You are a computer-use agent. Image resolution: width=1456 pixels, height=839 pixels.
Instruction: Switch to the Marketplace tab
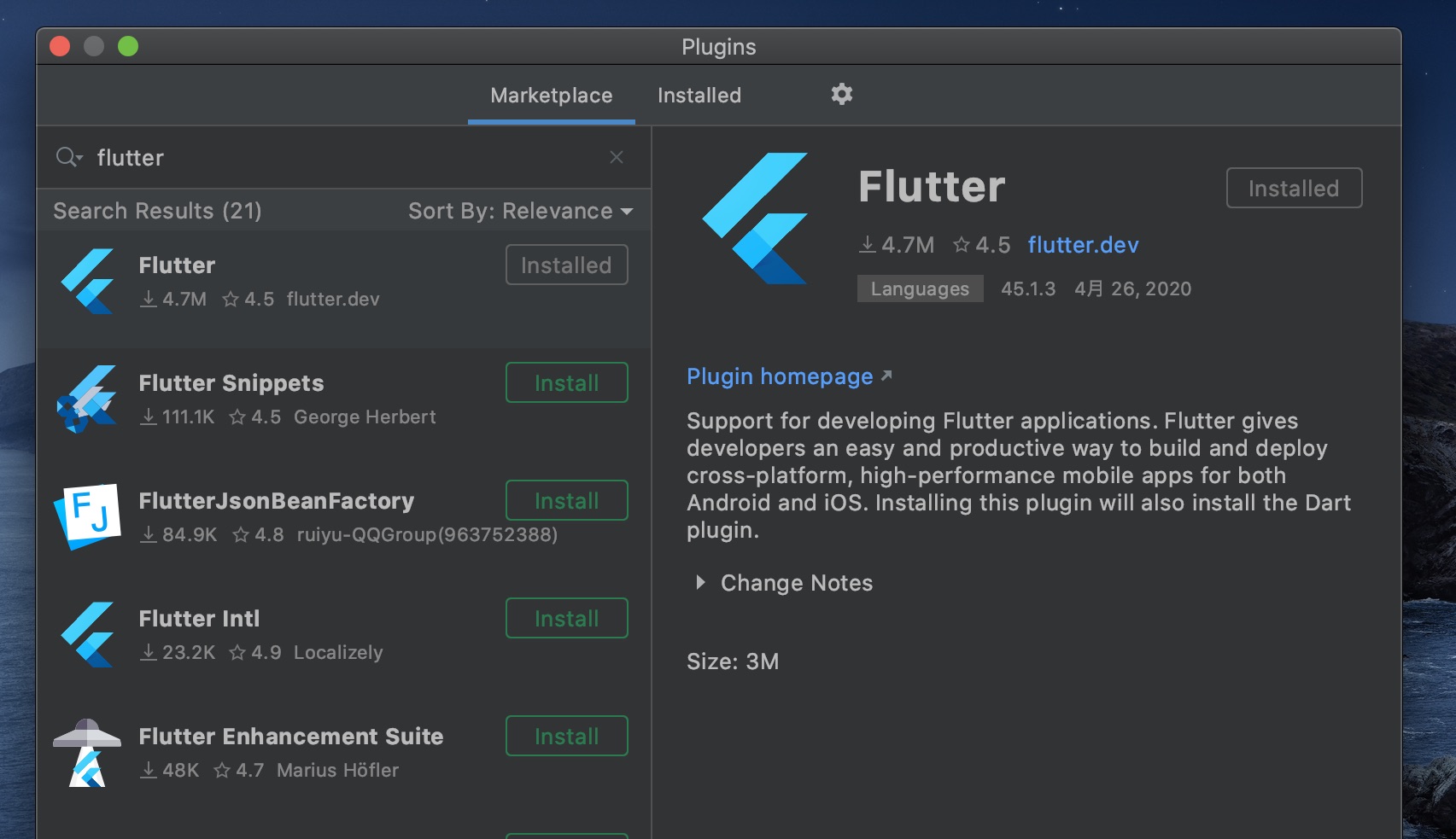point(551,96)
